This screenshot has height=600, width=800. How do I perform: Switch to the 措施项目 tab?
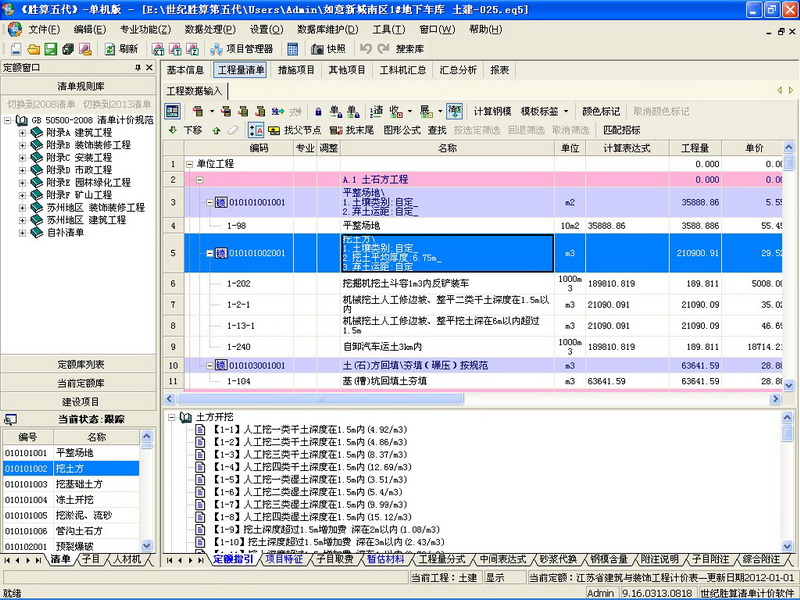click(x=296, y=70)
